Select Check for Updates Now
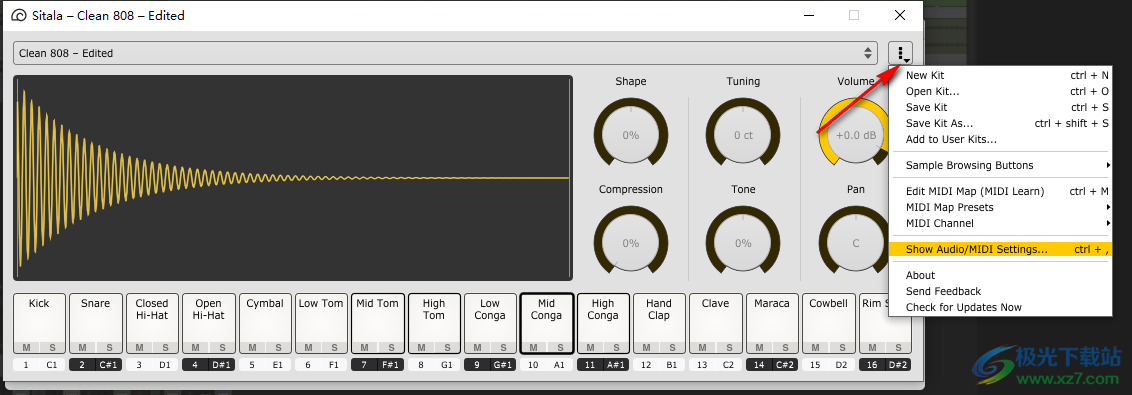The image size is (1132, 395). [x=1001, y=307]
